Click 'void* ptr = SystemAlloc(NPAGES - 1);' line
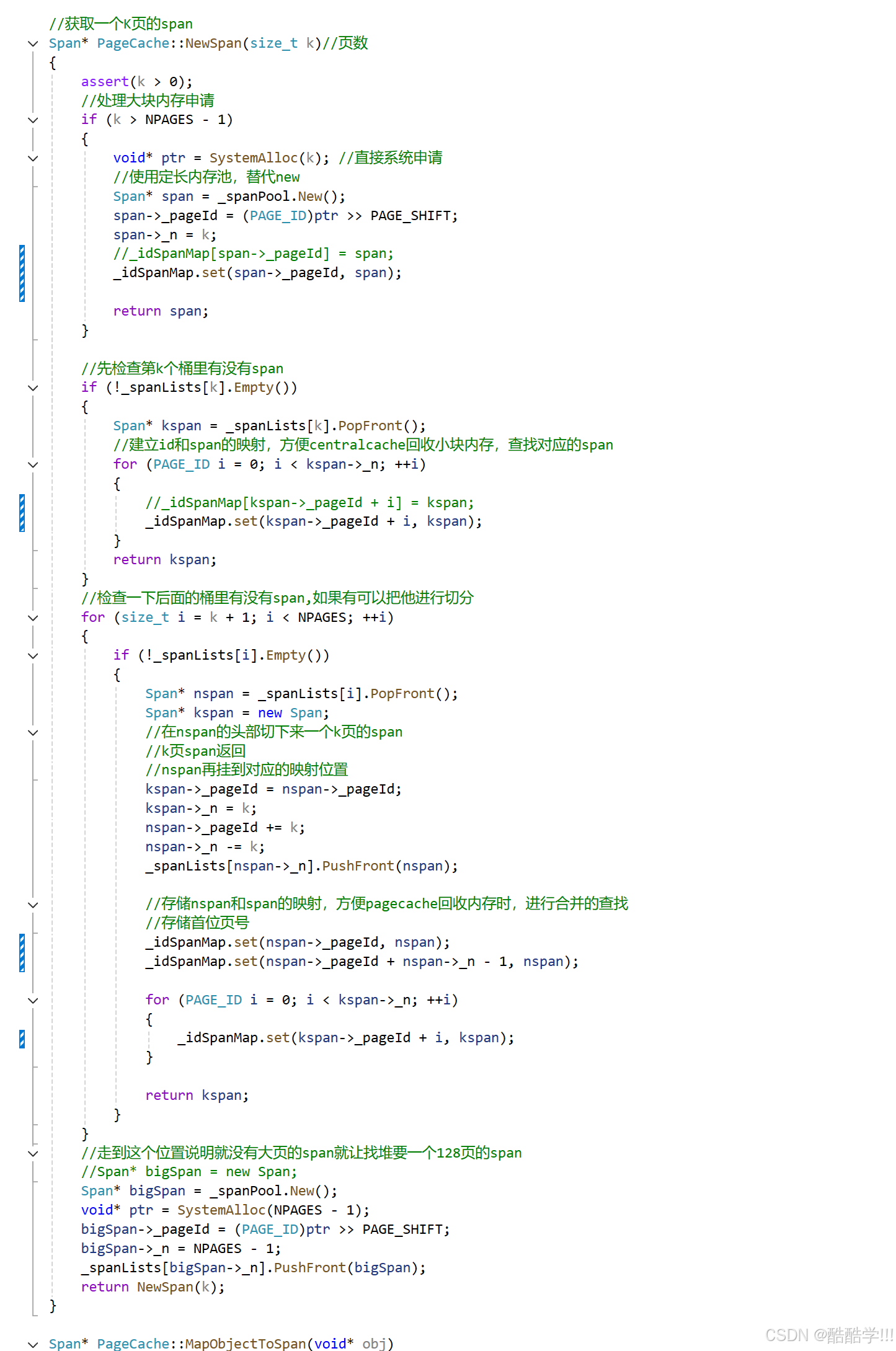The height and width of the screenshot is (1351, 896). [225, 1210]
